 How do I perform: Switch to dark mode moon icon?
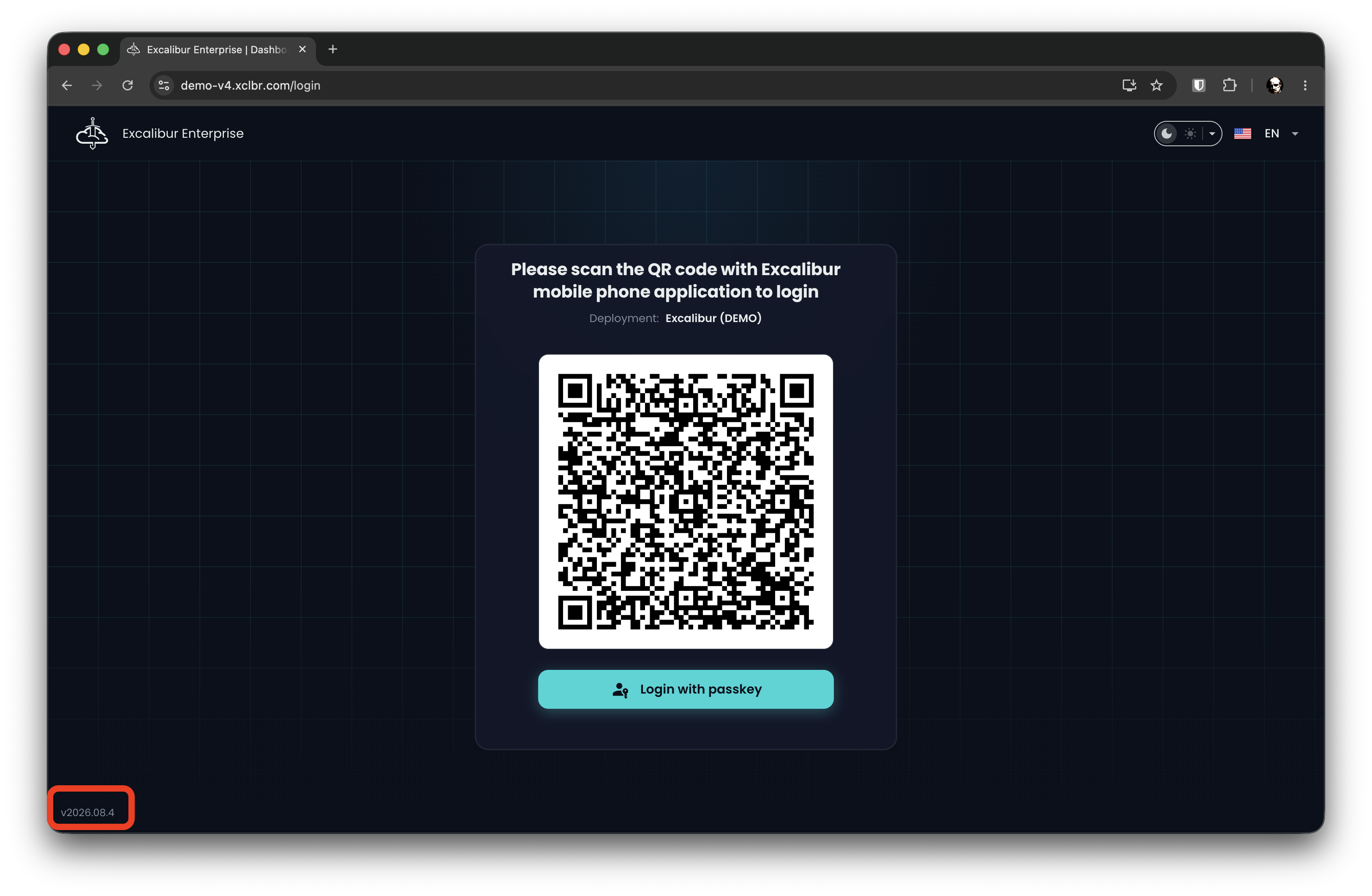[x=1167, y=134]
